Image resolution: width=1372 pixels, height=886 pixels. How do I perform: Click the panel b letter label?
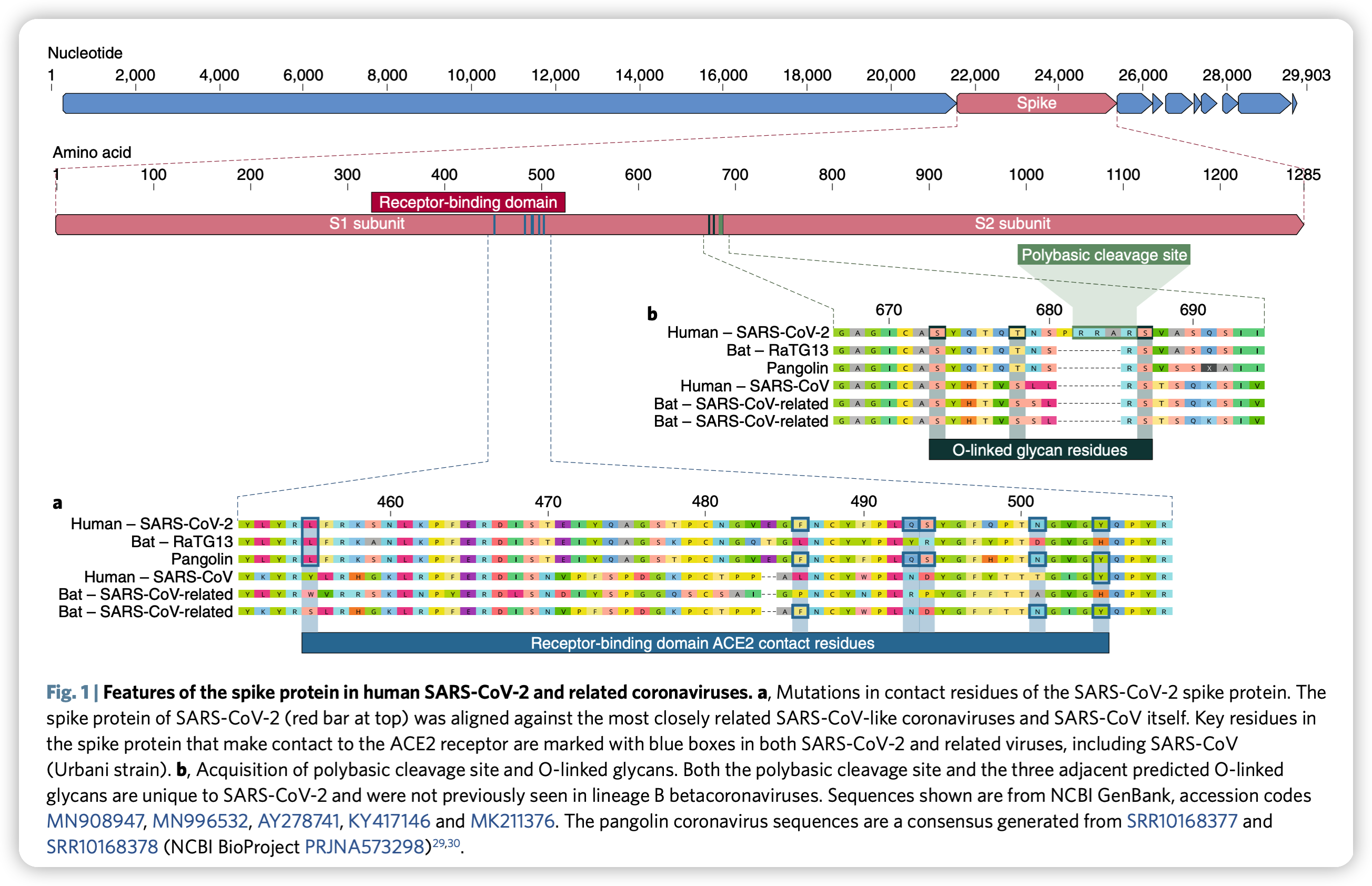click(652, 314)
